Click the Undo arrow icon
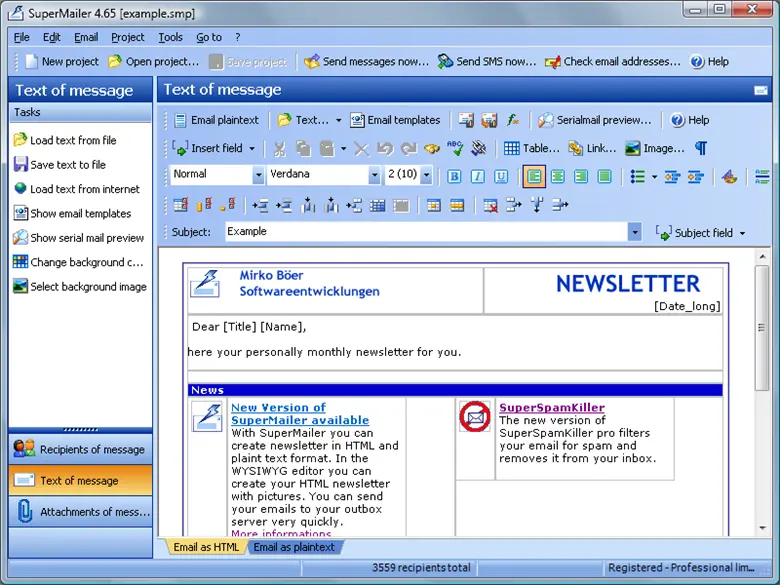 385,148
